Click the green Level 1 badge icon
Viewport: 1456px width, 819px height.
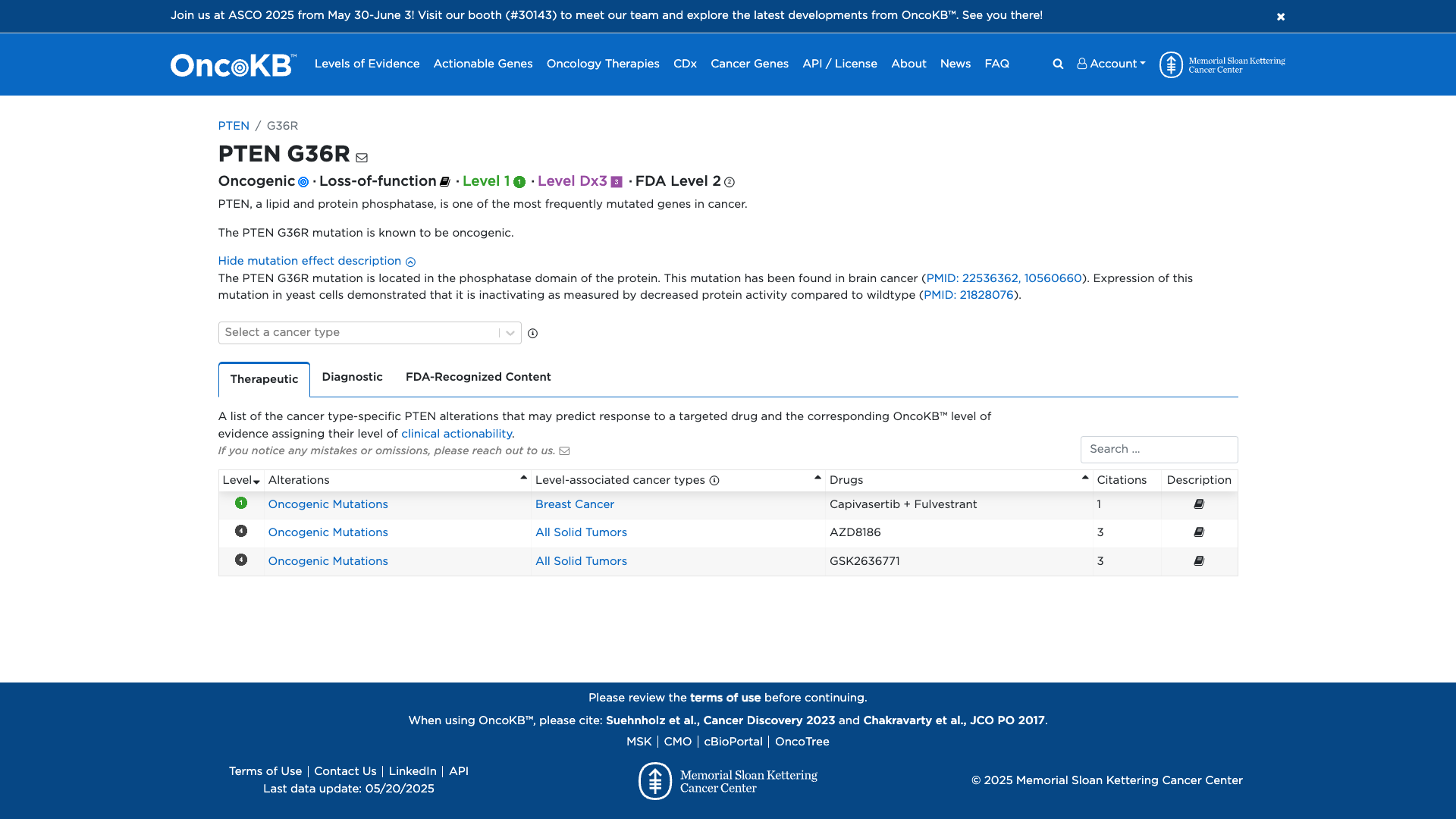(x=519, y=182)
